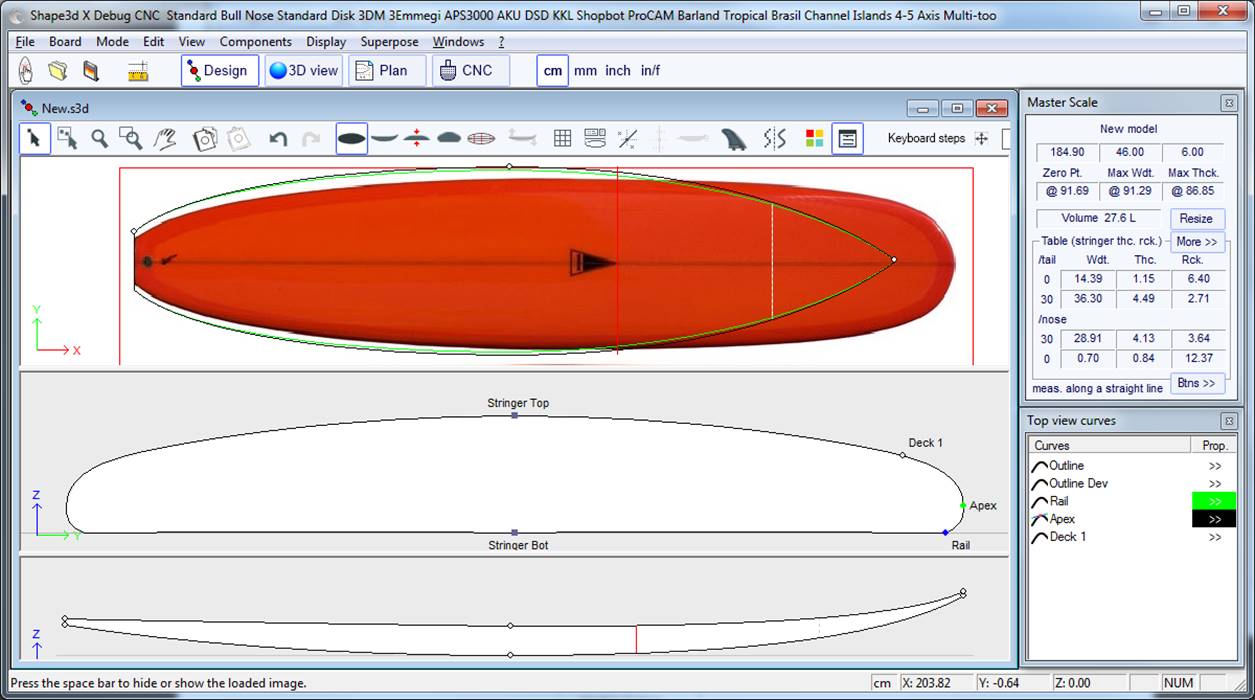This screenshot has width=1255, height=700.
Task: Toggle the outline top view button
Action: click(351, 139)
